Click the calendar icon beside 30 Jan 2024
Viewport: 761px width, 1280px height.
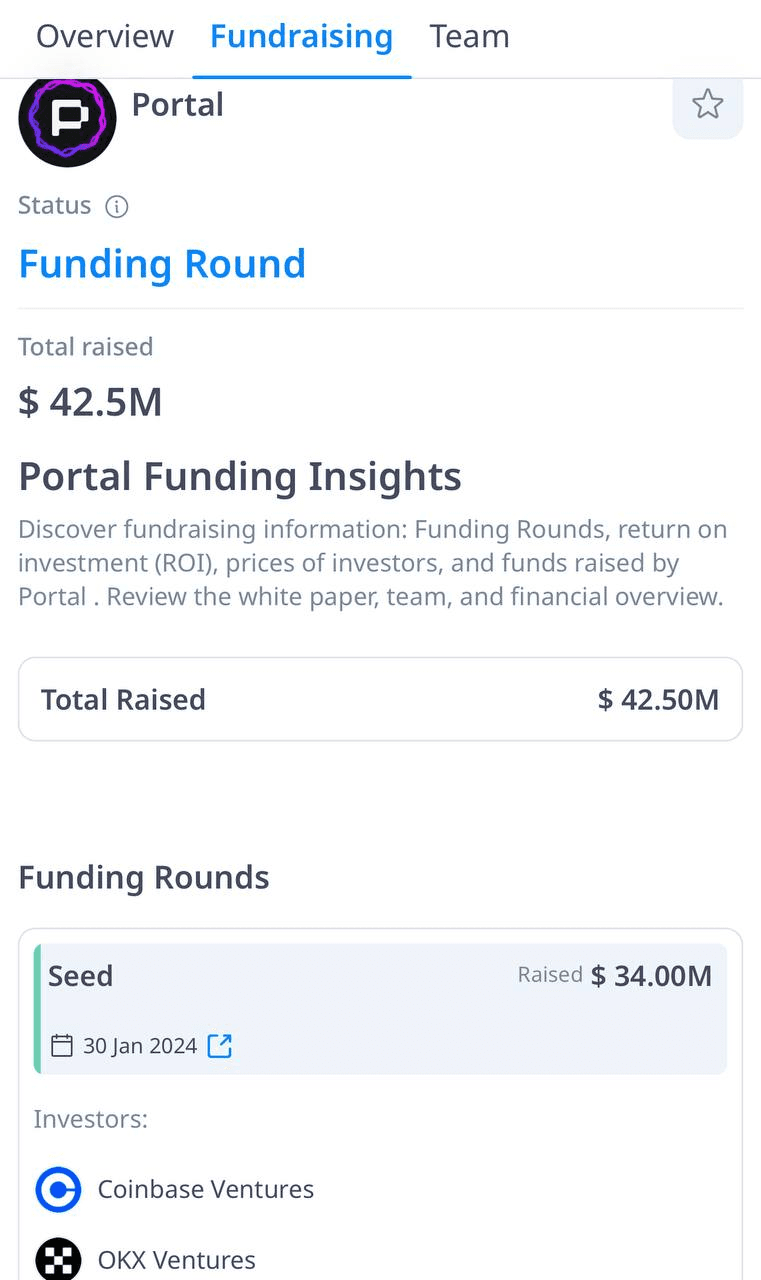(x=62, y=1046)
